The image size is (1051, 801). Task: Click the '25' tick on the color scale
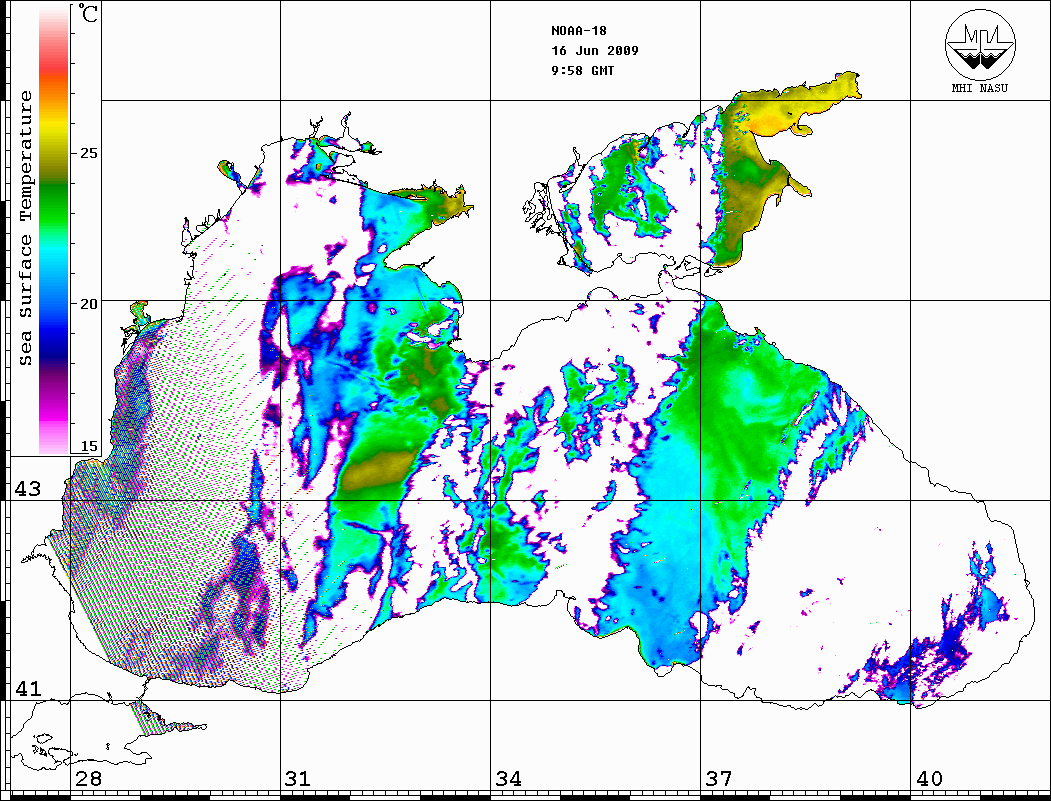pyautogui.click(x=88, y=153)
